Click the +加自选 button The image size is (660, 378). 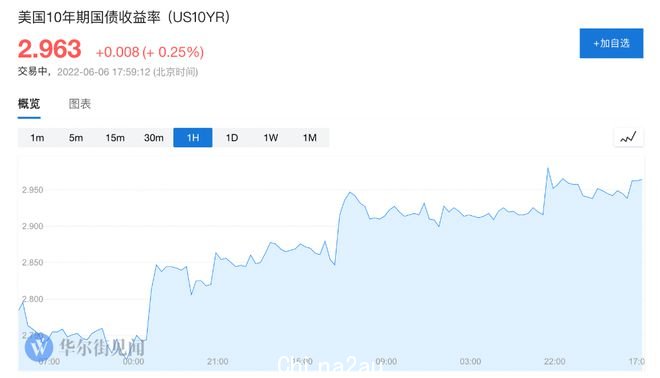pos(611,43)
